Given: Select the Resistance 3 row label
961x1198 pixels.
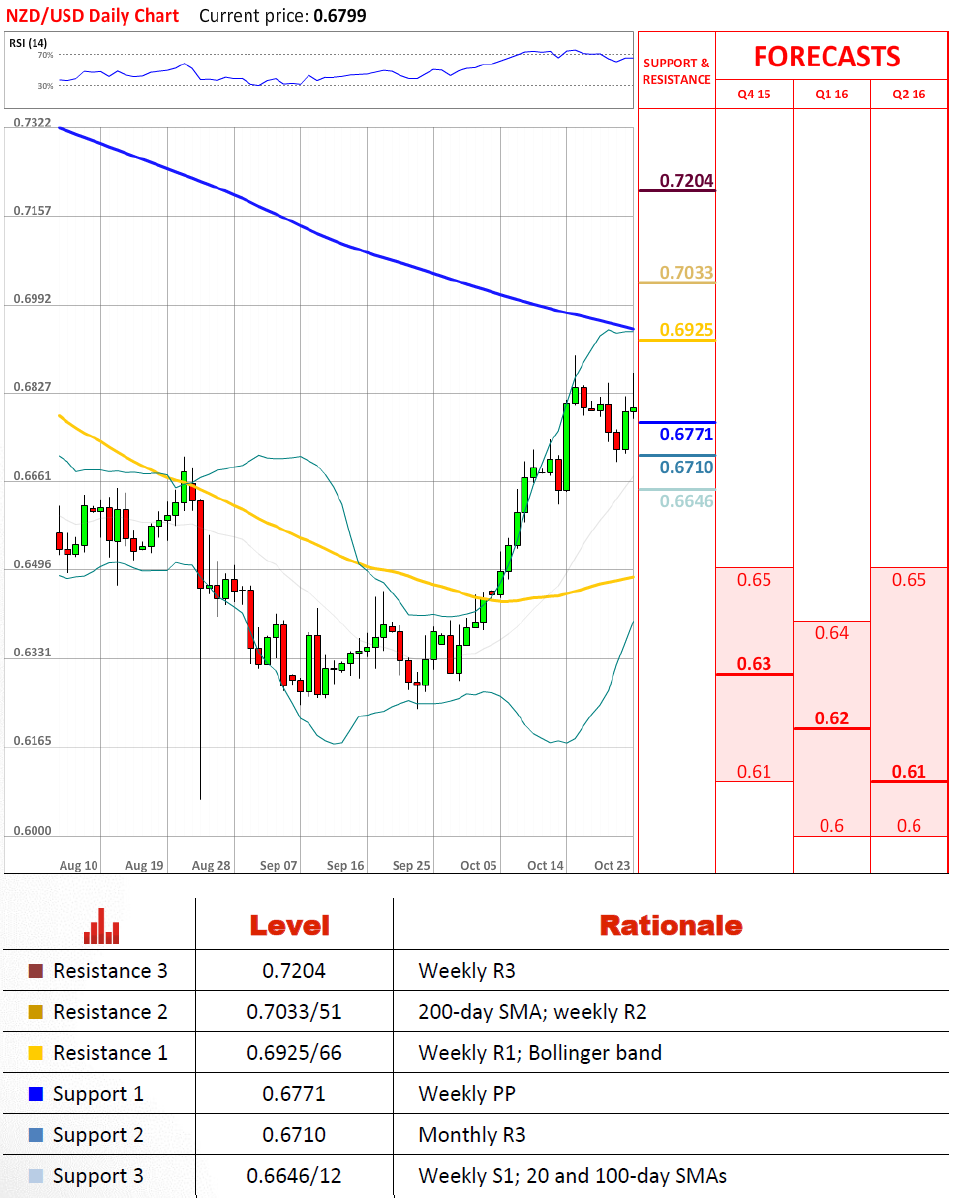Looking at the screenshot, I should 110,971.
